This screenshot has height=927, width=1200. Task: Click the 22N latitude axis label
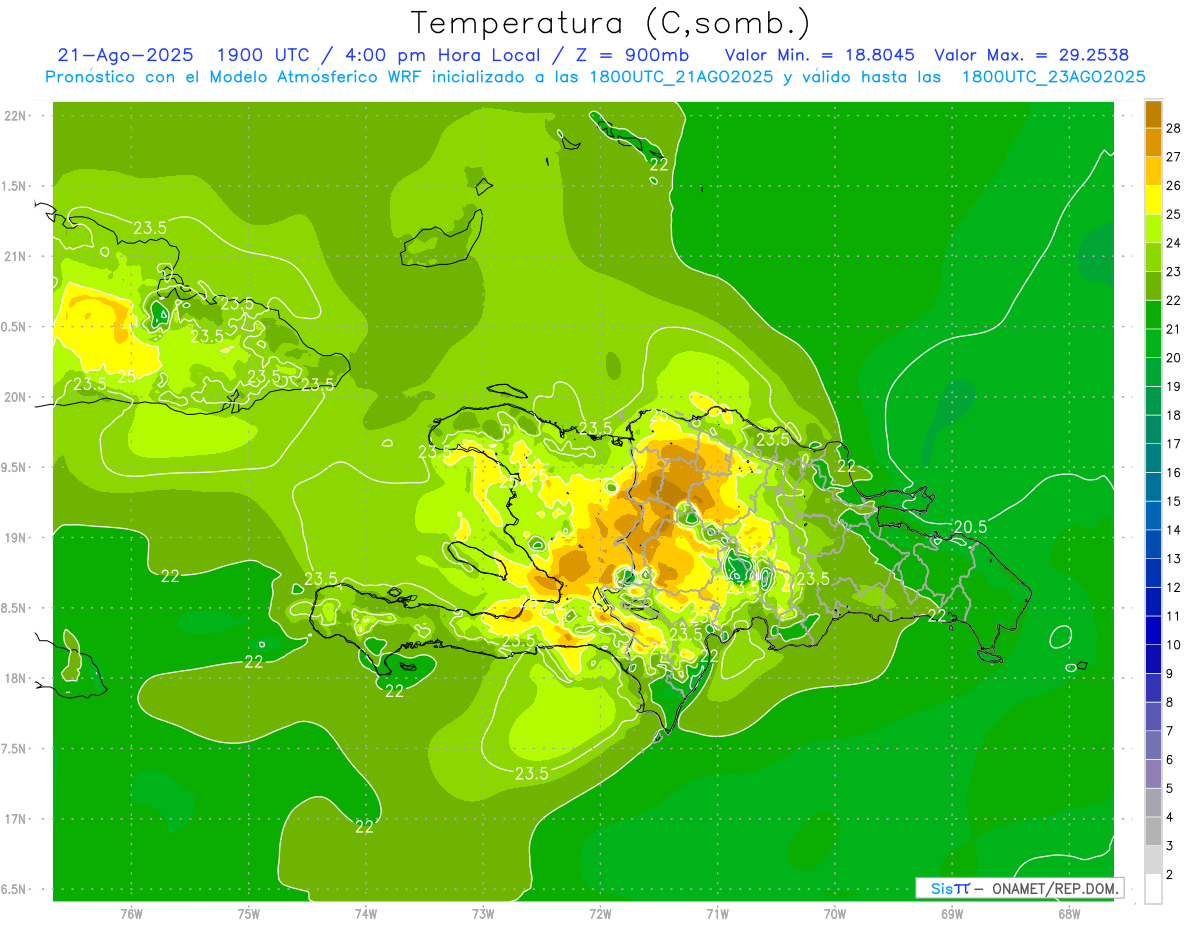pos(16,116)
